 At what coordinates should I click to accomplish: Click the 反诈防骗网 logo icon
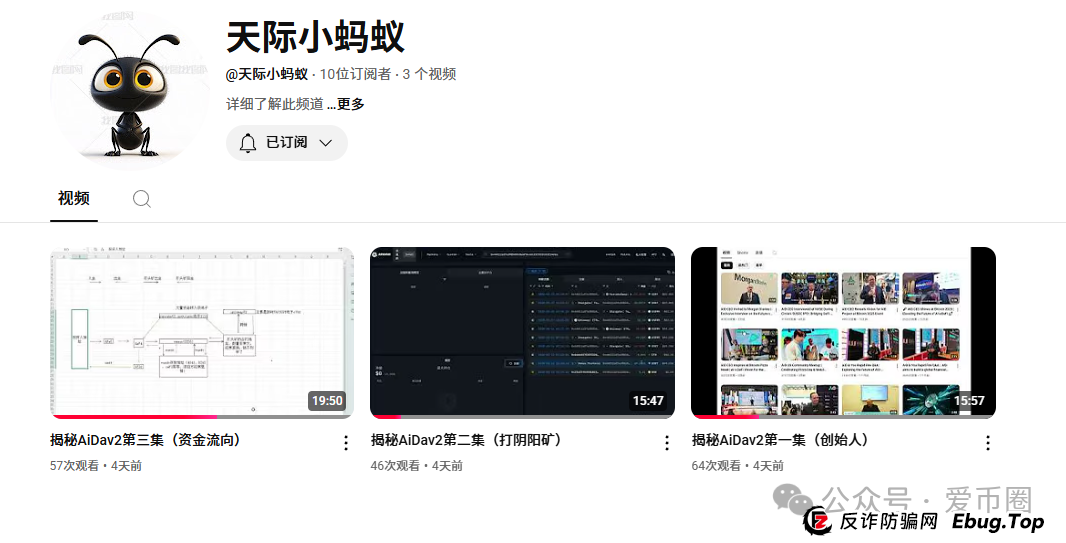coord(819,521)
